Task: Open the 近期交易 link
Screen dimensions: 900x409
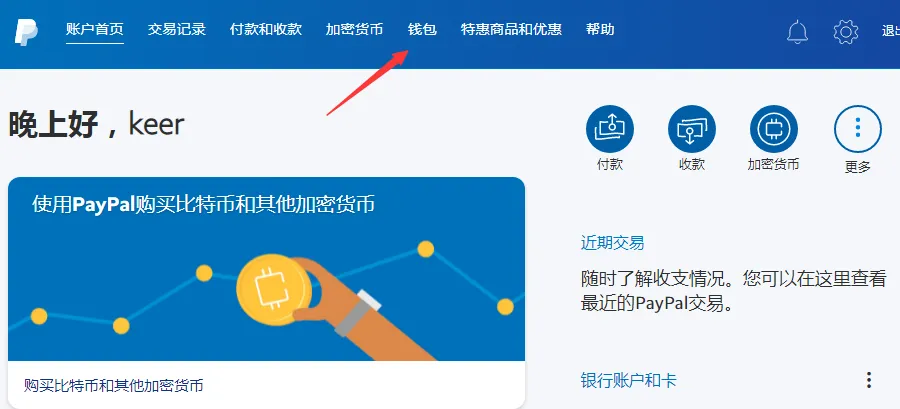Action: (612, 243)
